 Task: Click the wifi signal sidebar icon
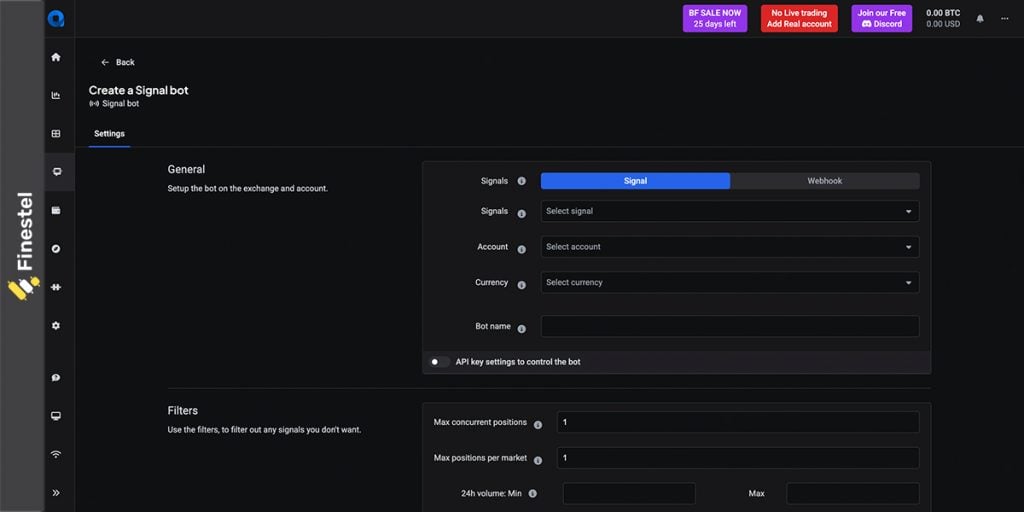pos(56,455)
